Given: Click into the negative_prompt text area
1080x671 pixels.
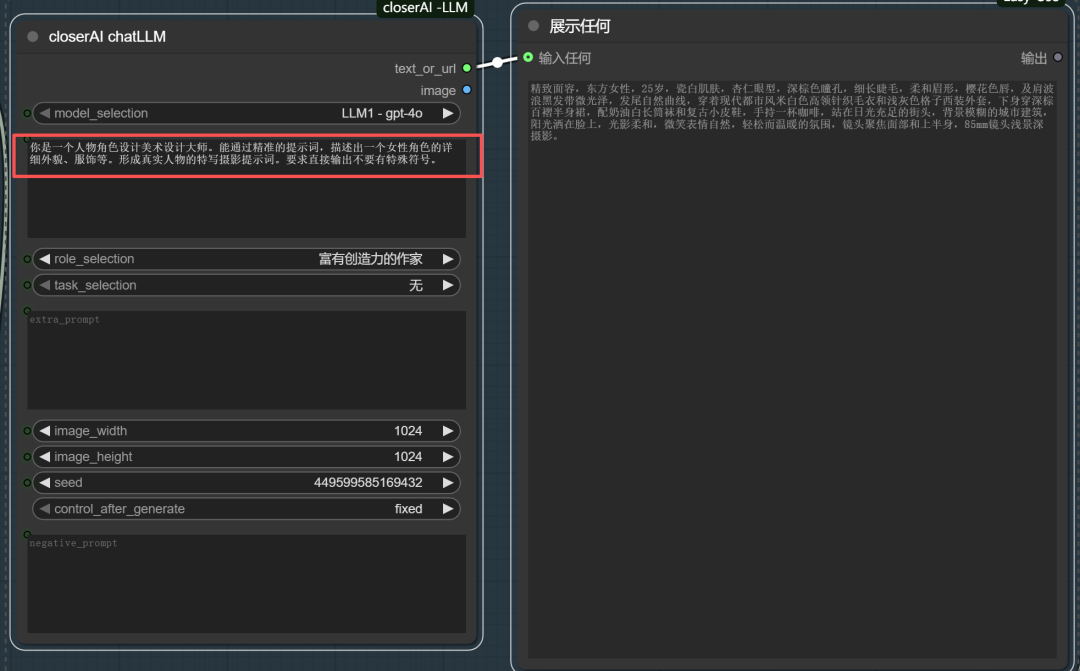Looking at the screenshot, I should tap(247, 584).
